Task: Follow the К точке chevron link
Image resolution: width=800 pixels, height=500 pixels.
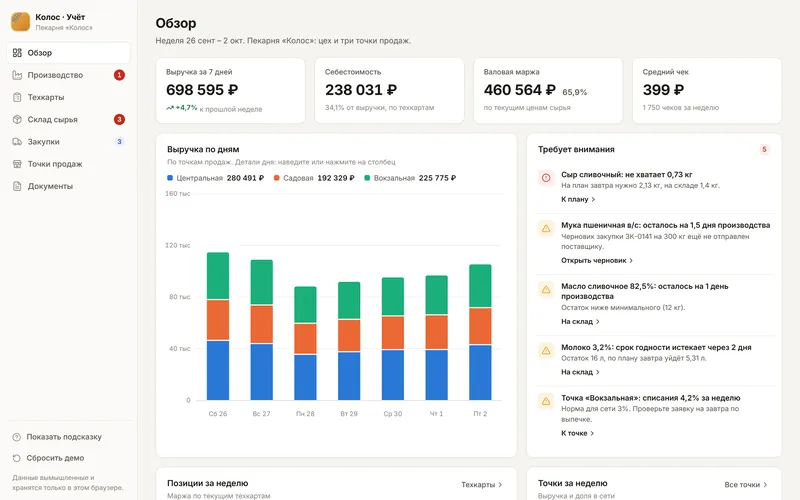Action: point(578,433)
